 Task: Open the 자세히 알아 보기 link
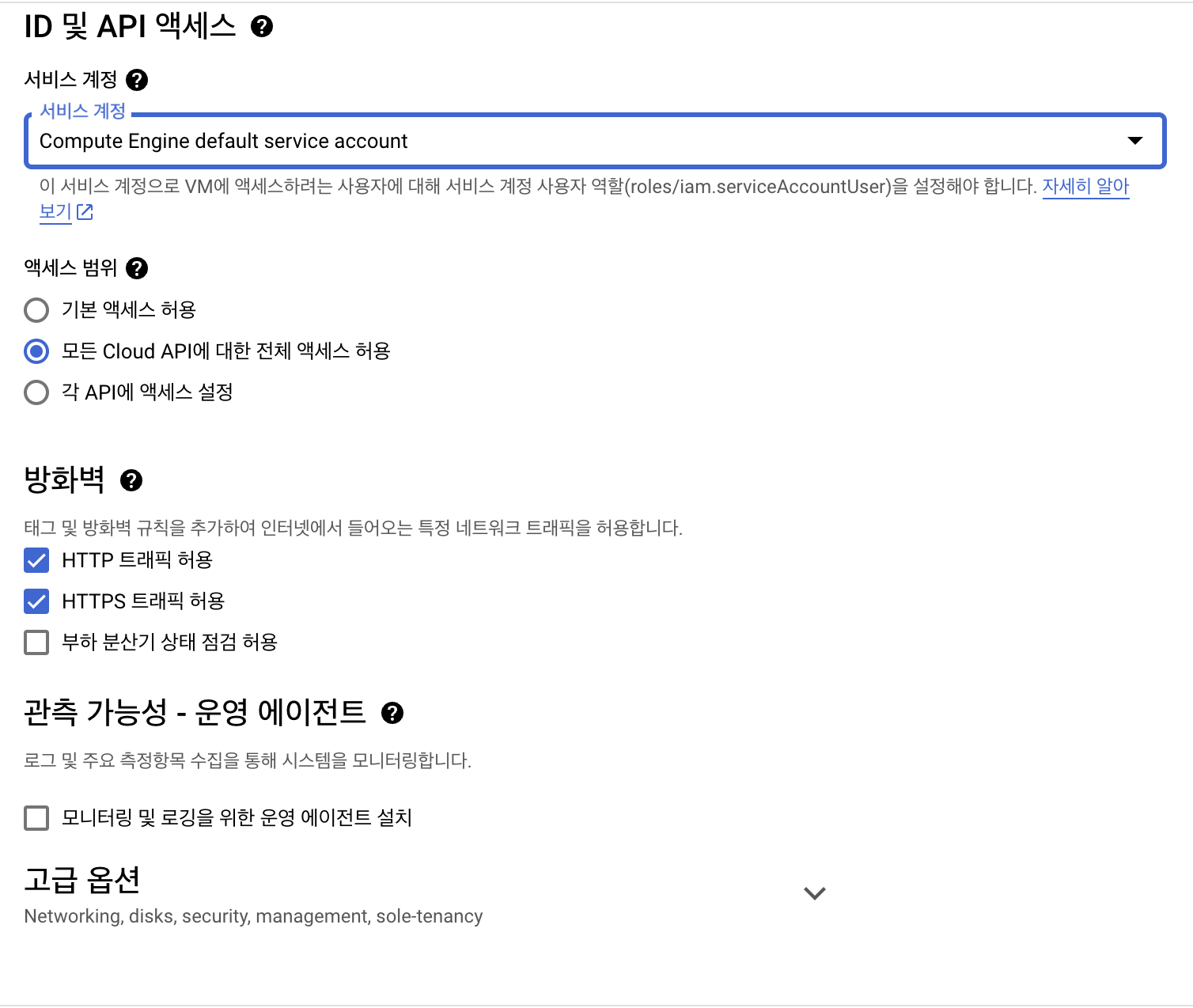pyautogui.click(x=1085, y=187)
